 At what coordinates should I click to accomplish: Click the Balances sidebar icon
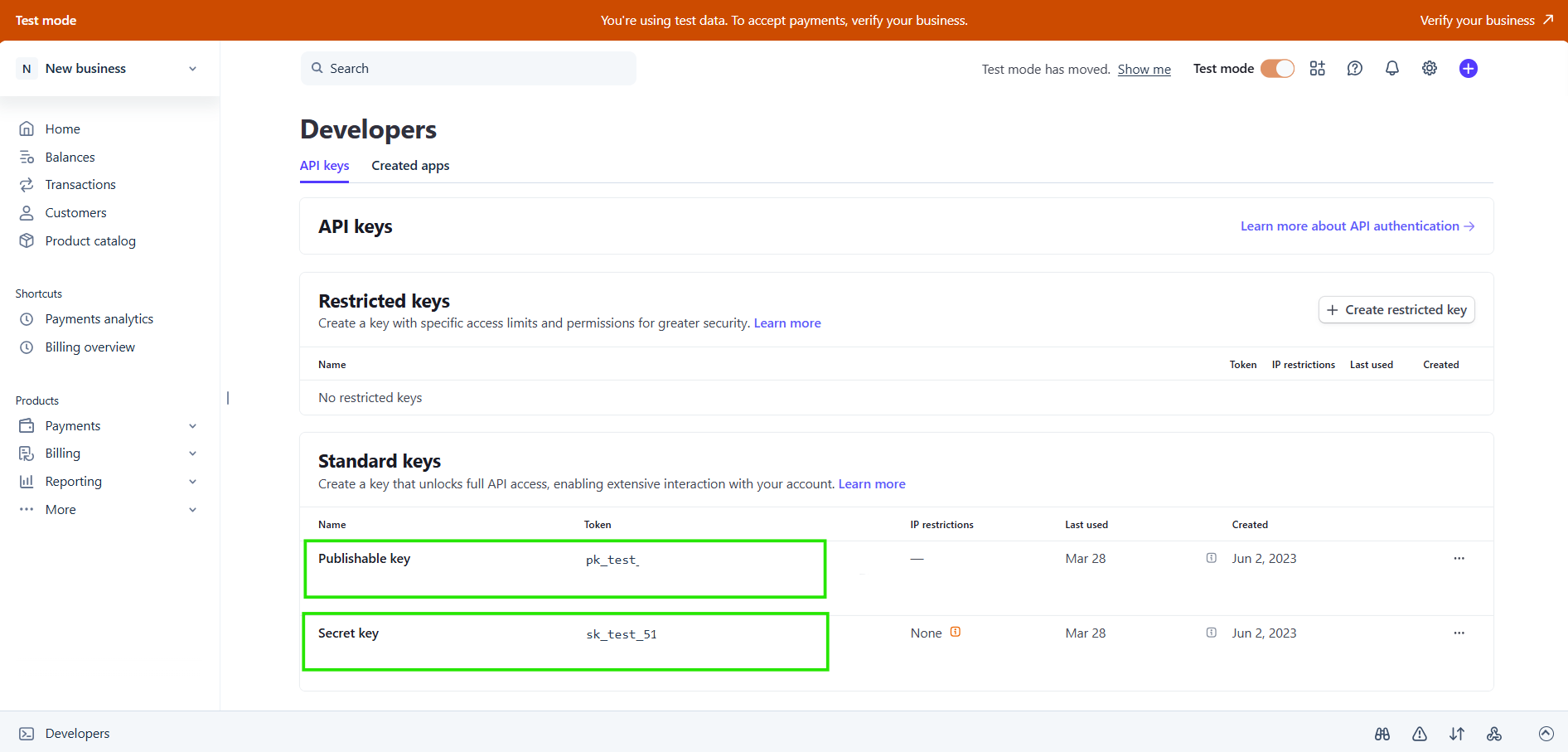coord(27,157)
